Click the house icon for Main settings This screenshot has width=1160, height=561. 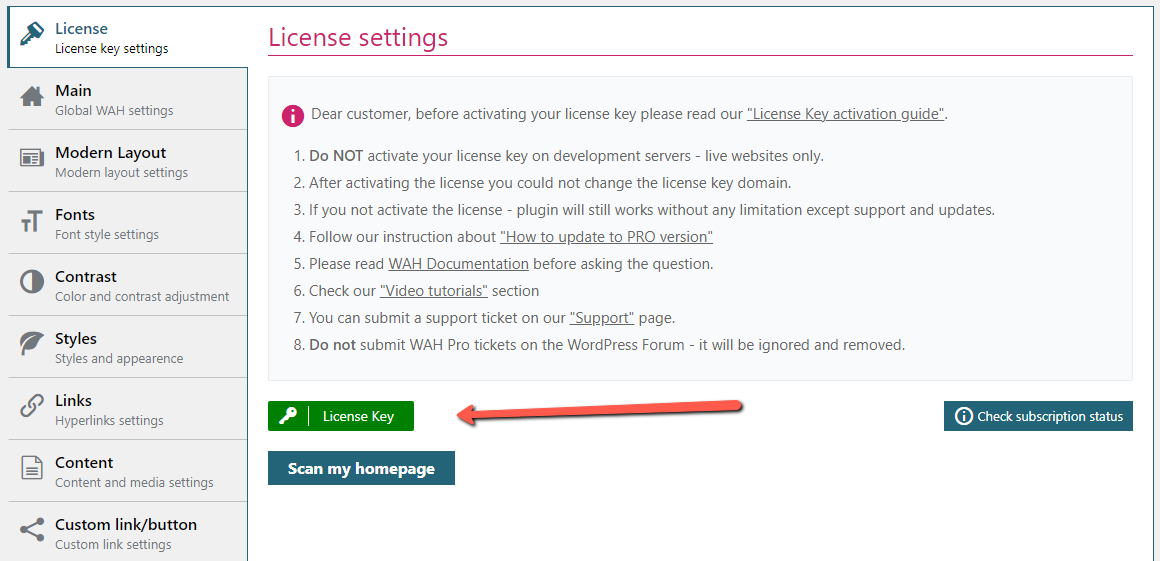click(32, 97)
